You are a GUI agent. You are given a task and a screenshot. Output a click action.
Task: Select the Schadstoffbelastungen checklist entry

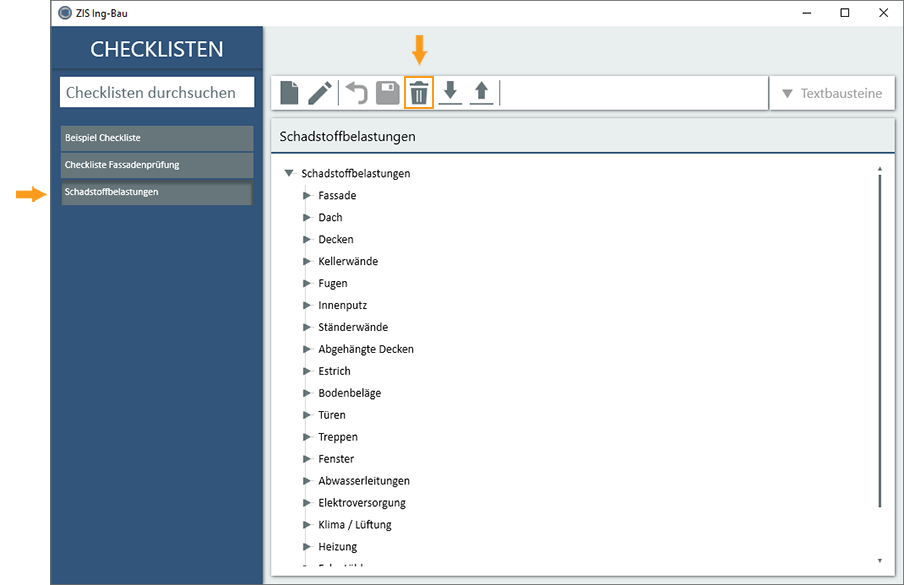157,192
